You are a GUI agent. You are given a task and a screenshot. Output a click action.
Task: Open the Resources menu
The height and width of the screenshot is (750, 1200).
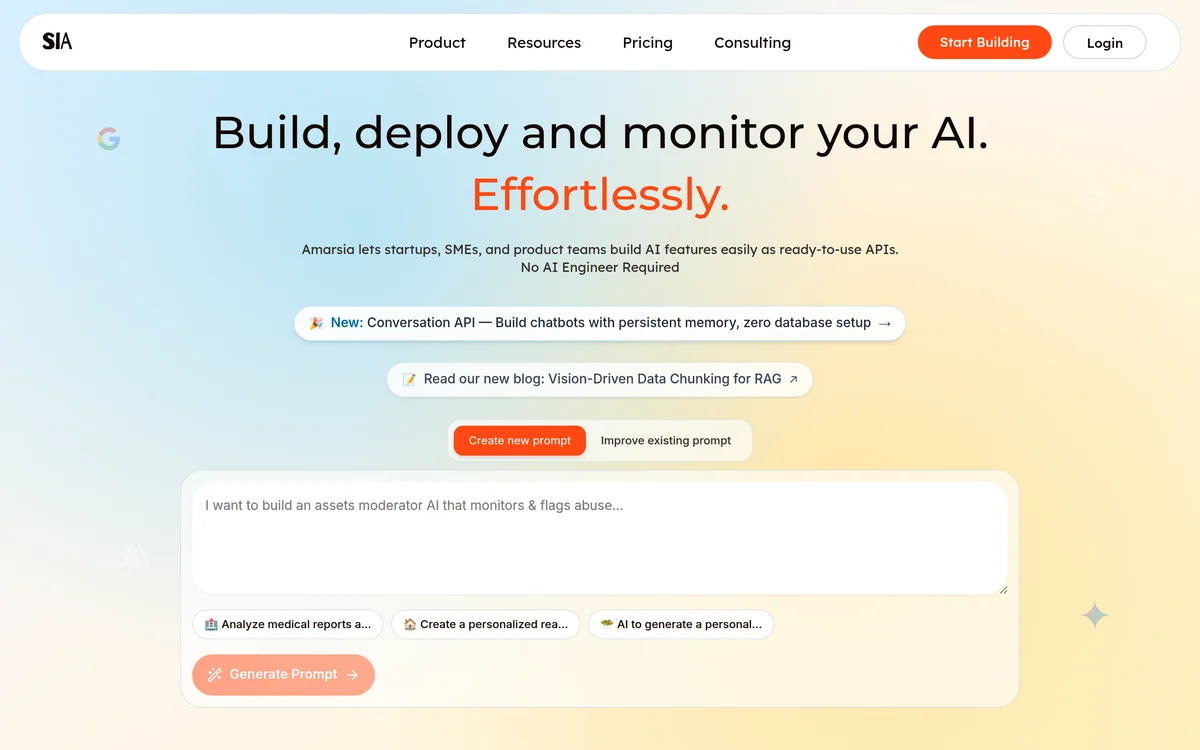(x=544, y=42)
